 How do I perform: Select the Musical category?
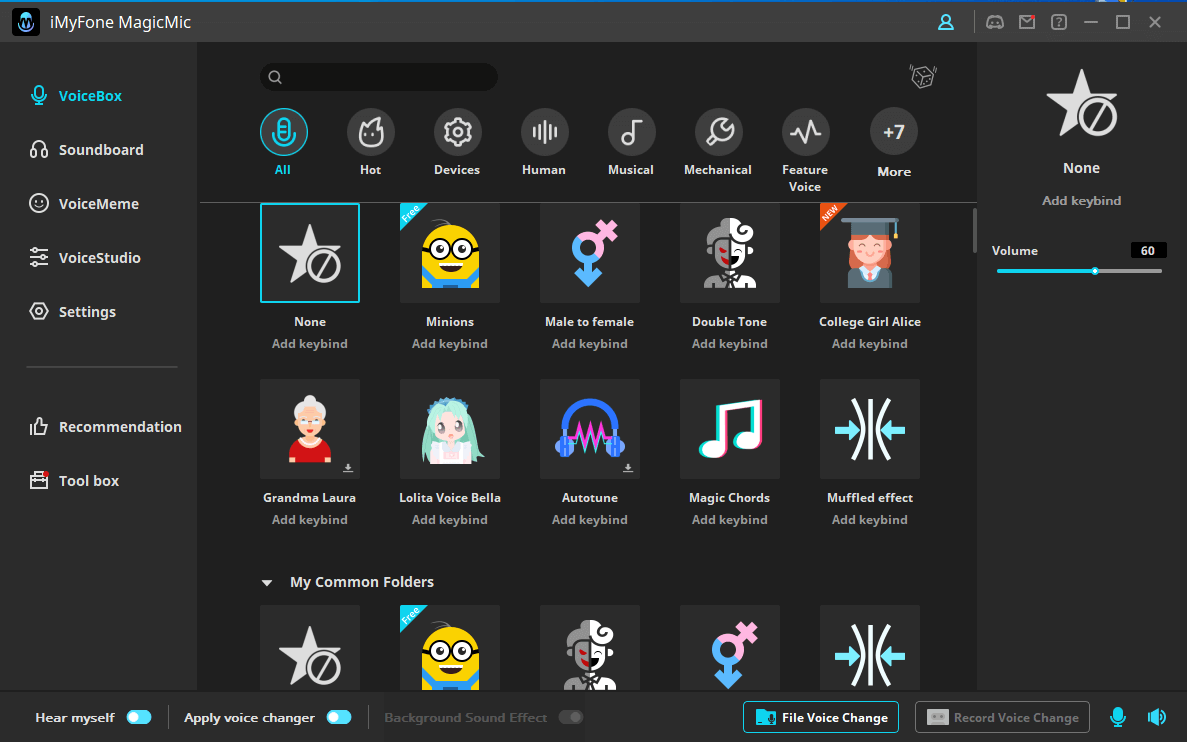pos(631,142)
